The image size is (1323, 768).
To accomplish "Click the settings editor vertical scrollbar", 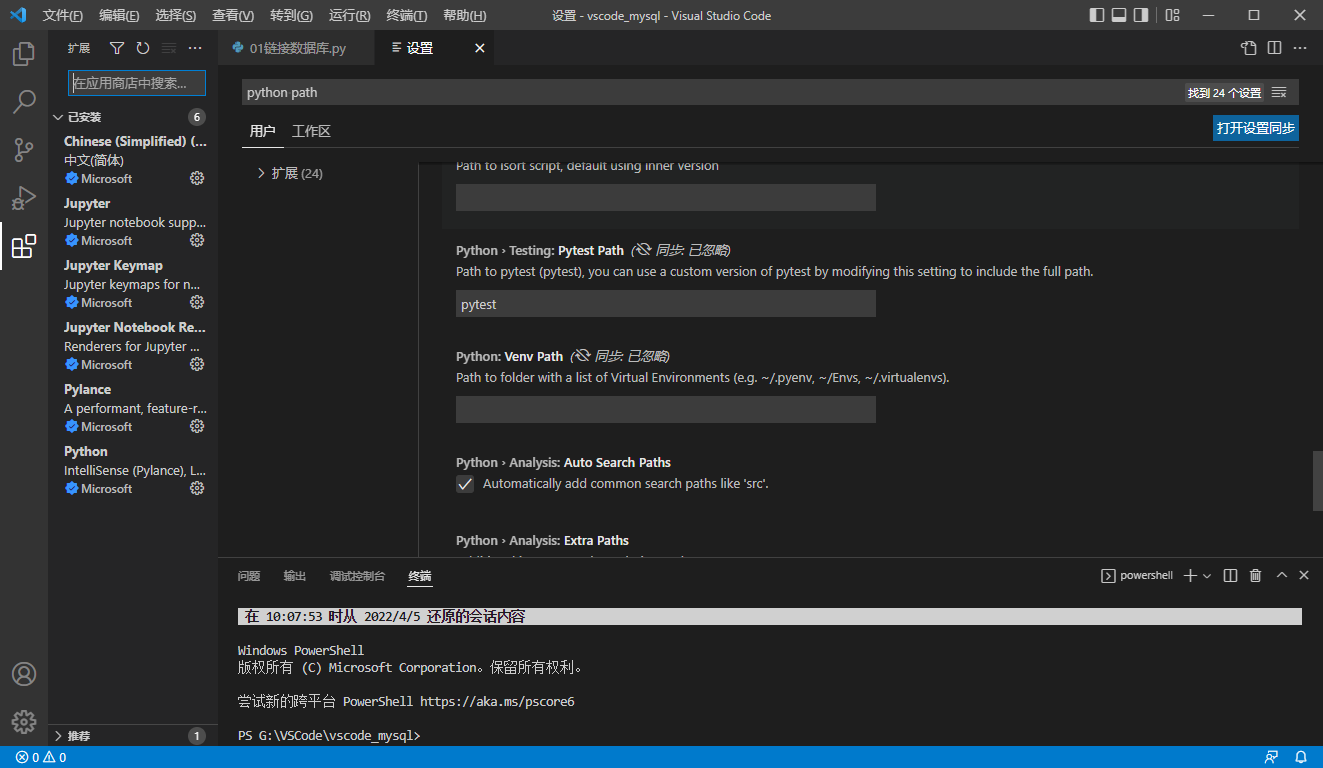I will pyautogui.click(x=1318, y=481).
